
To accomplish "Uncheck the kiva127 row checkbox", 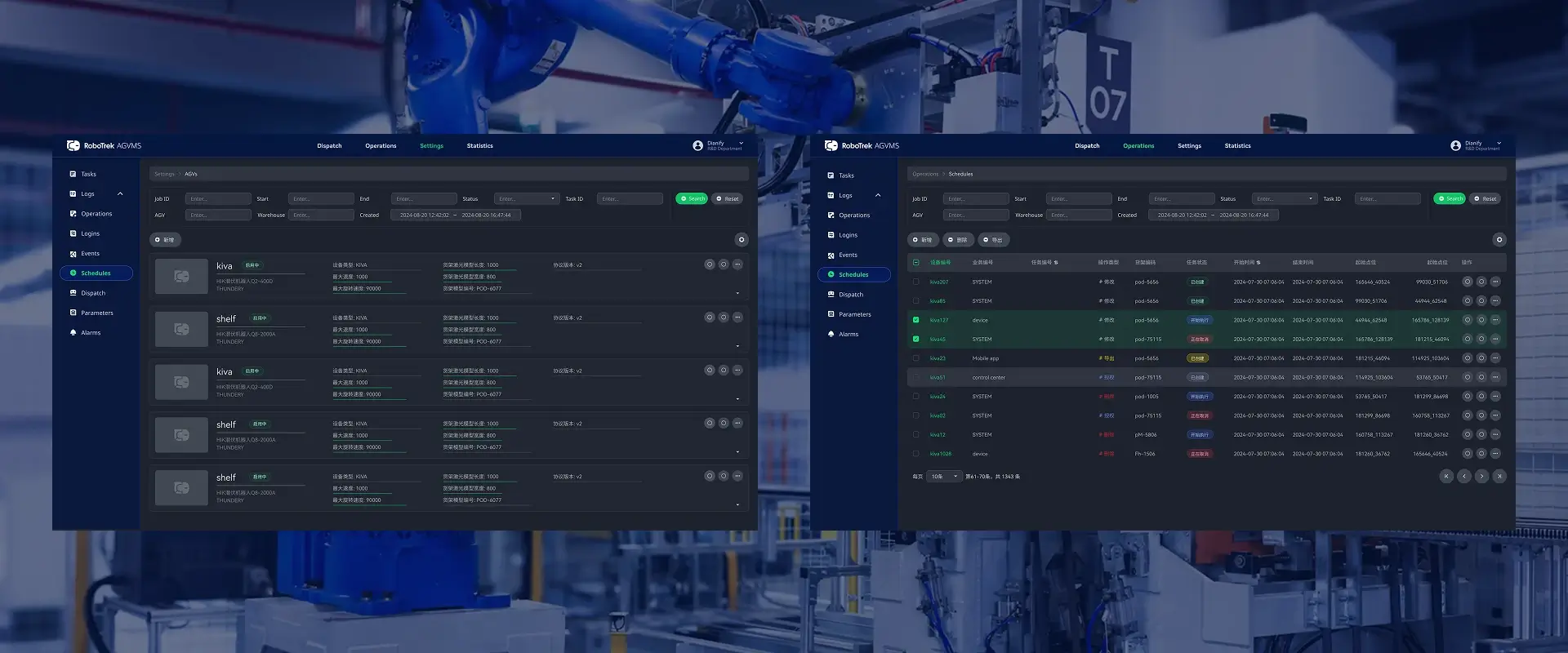I will coord(915,320).
